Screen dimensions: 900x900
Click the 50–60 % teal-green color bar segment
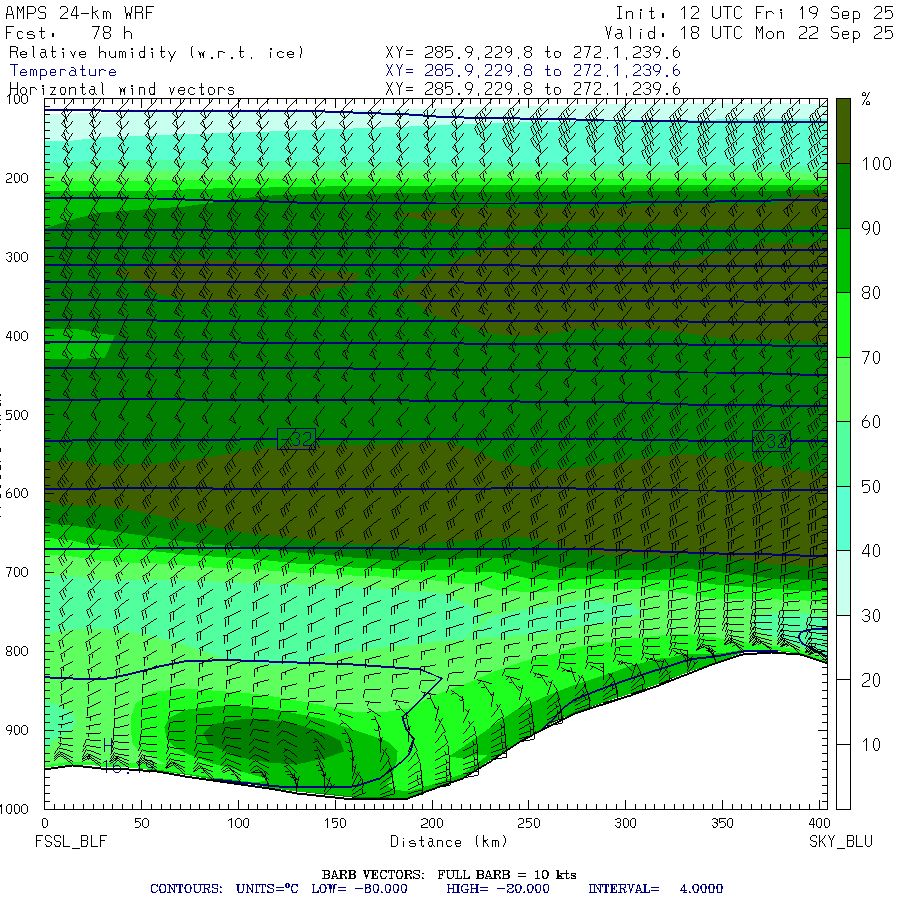(843, 454)
